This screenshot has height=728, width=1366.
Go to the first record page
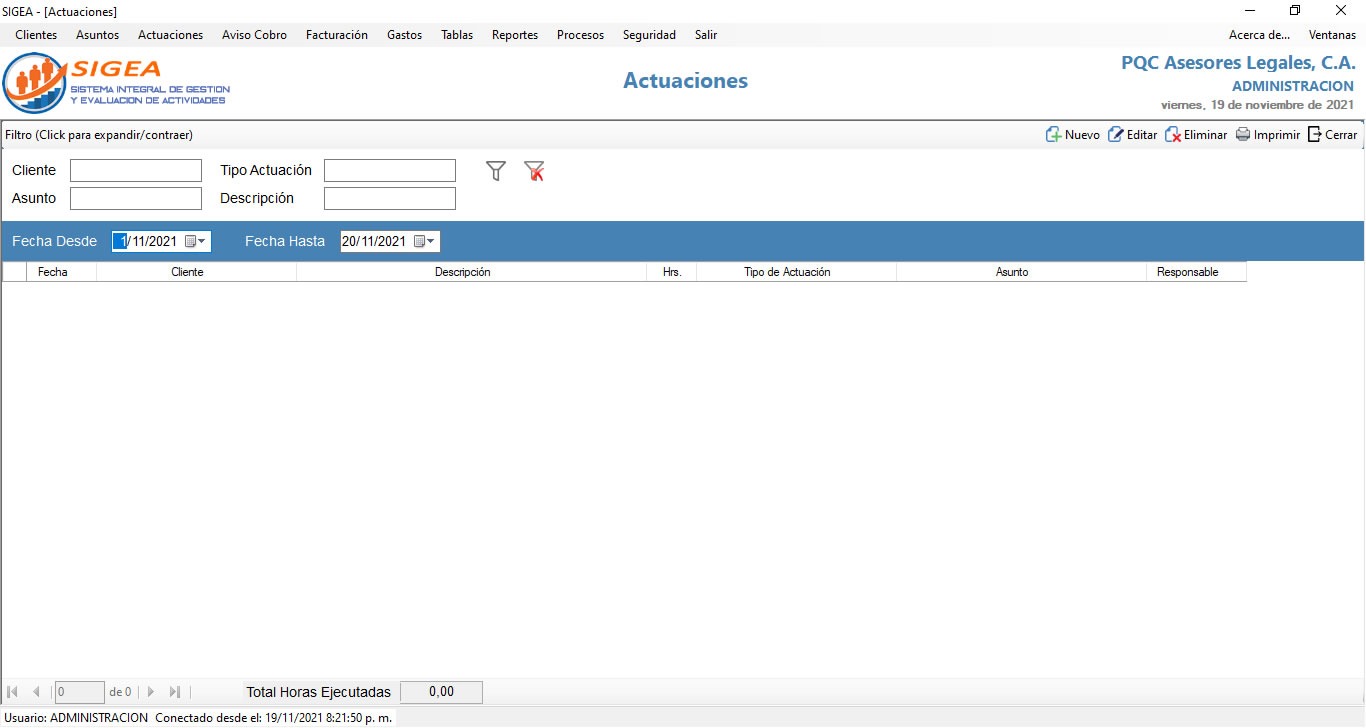pyautogui.click(x=13, y=692)
